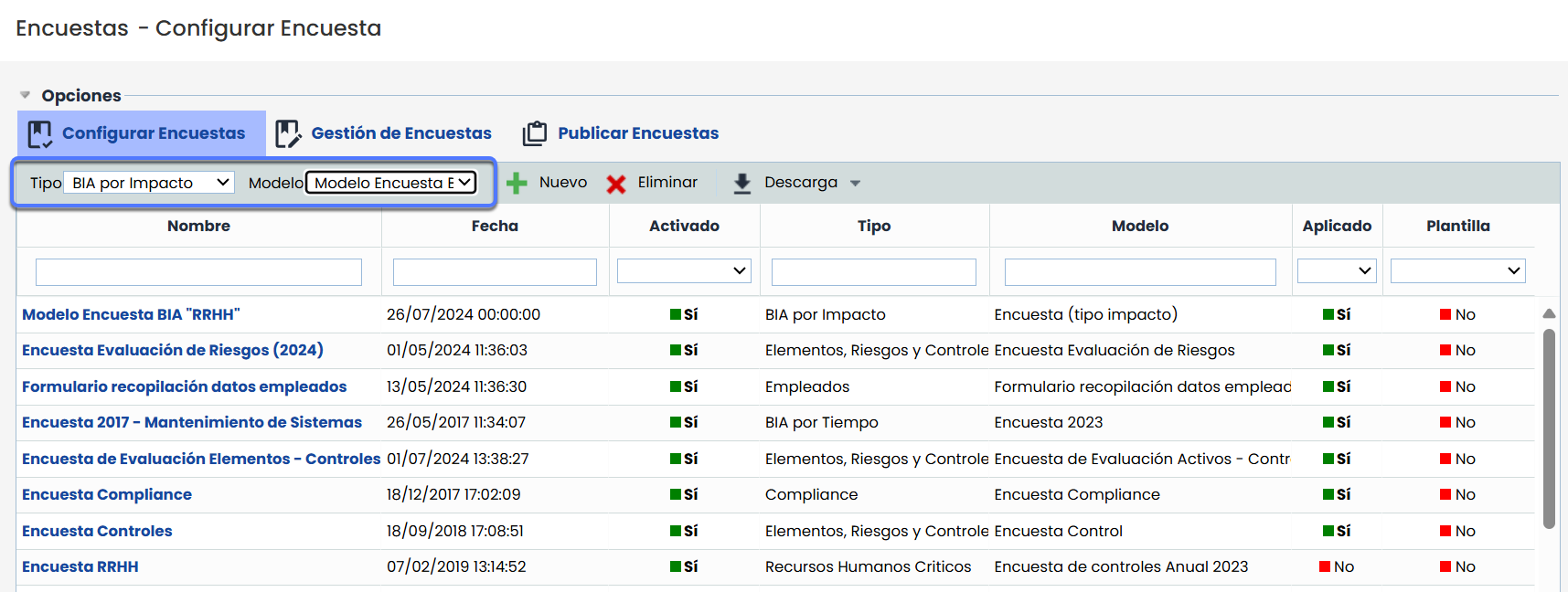Viewport: 1568px width, 592px height.
Task: Click the Gestión de Encuestas edit icon
Action: pyautogui.click(x=288, y=134)
